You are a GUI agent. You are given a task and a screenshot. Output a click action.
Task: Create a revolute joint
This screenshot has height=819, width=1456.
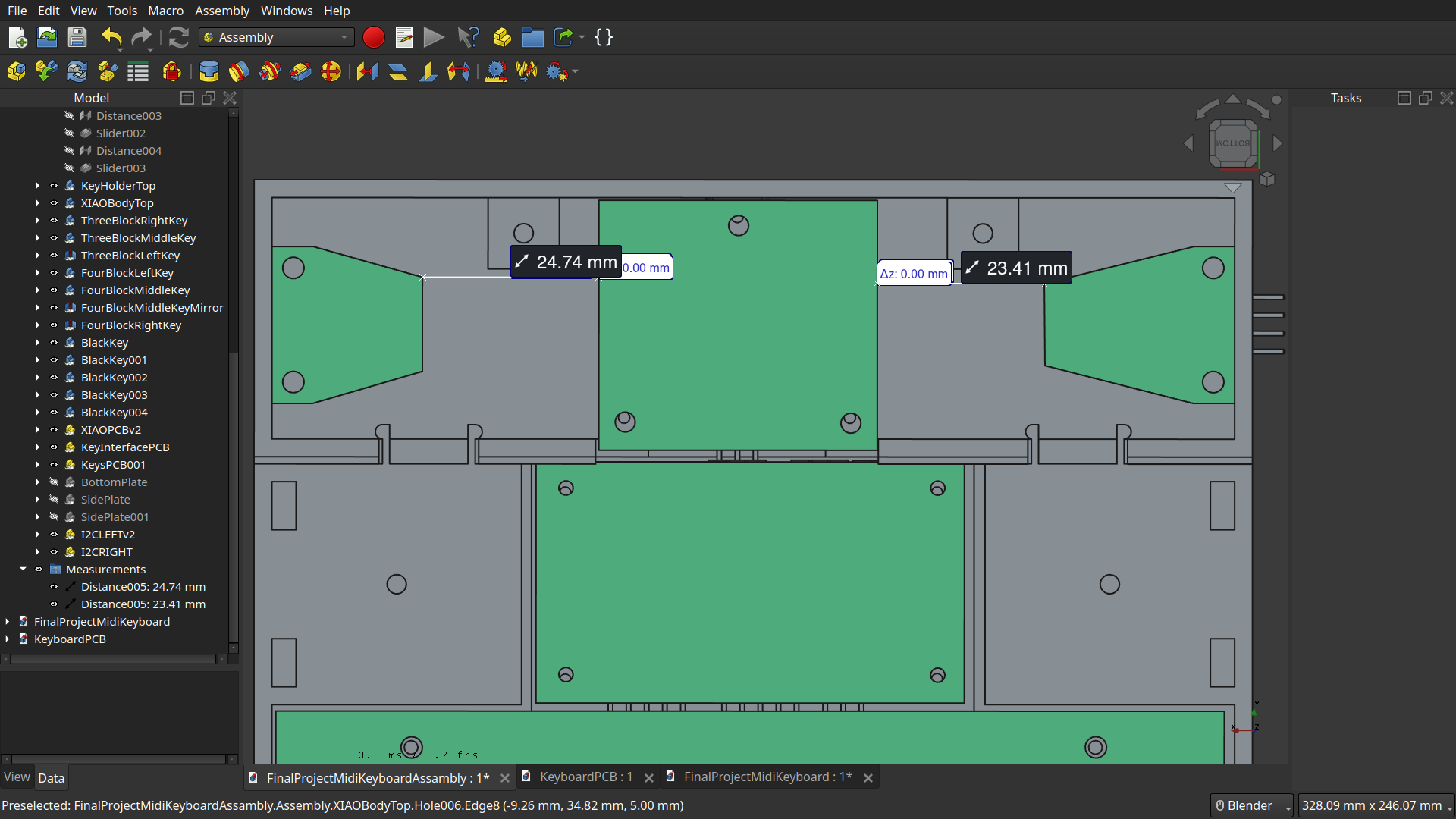coord(239,72)
